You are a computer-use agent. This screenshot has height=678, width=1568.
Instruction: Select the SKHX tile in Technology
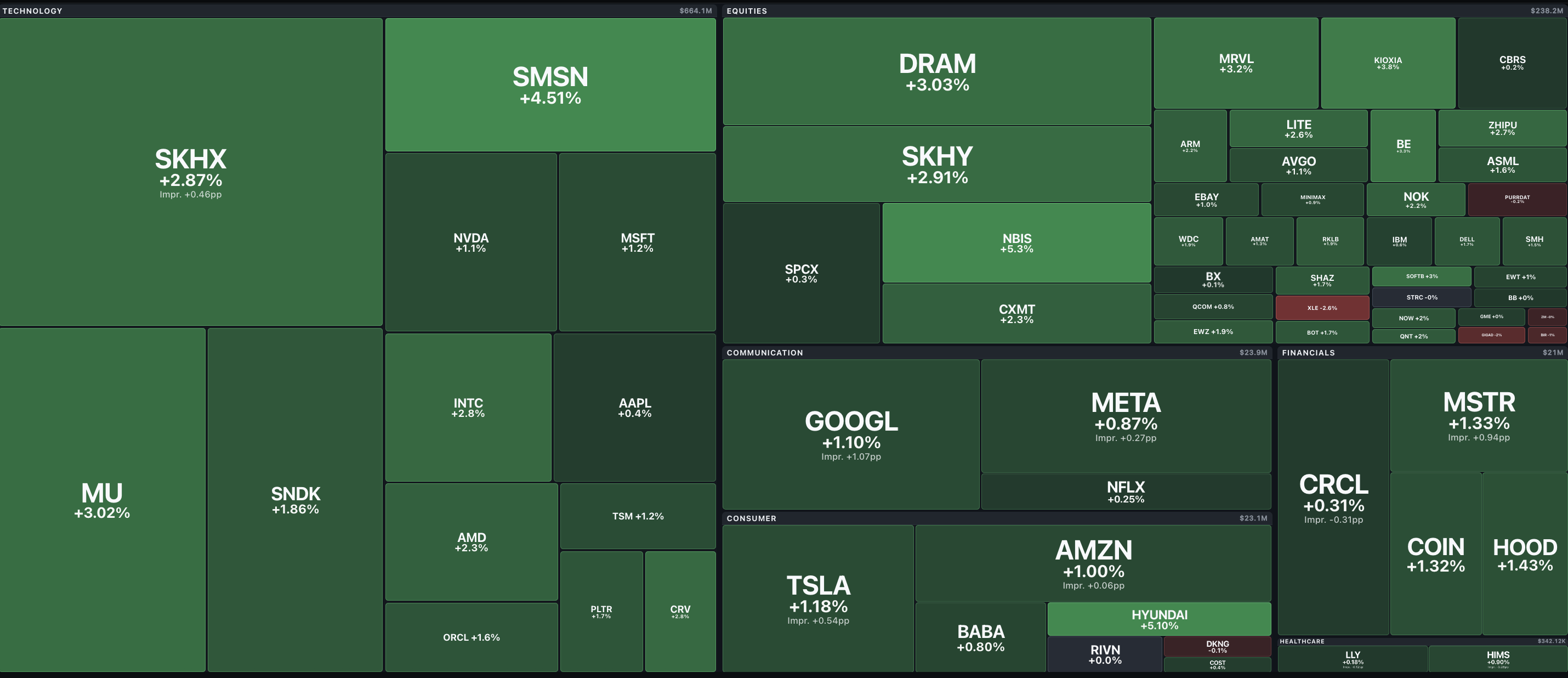(x=191, y=172)
